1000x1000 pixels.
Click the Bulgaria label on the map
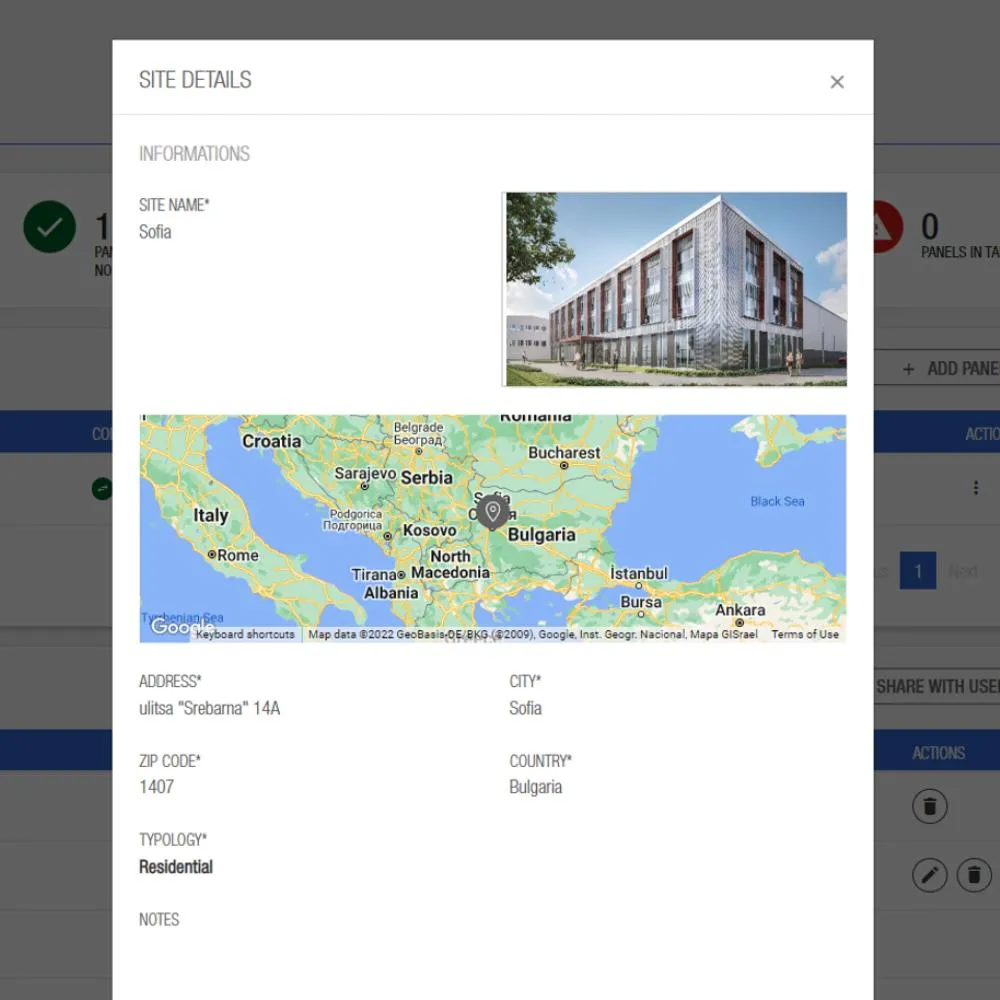tap(541, 534)
